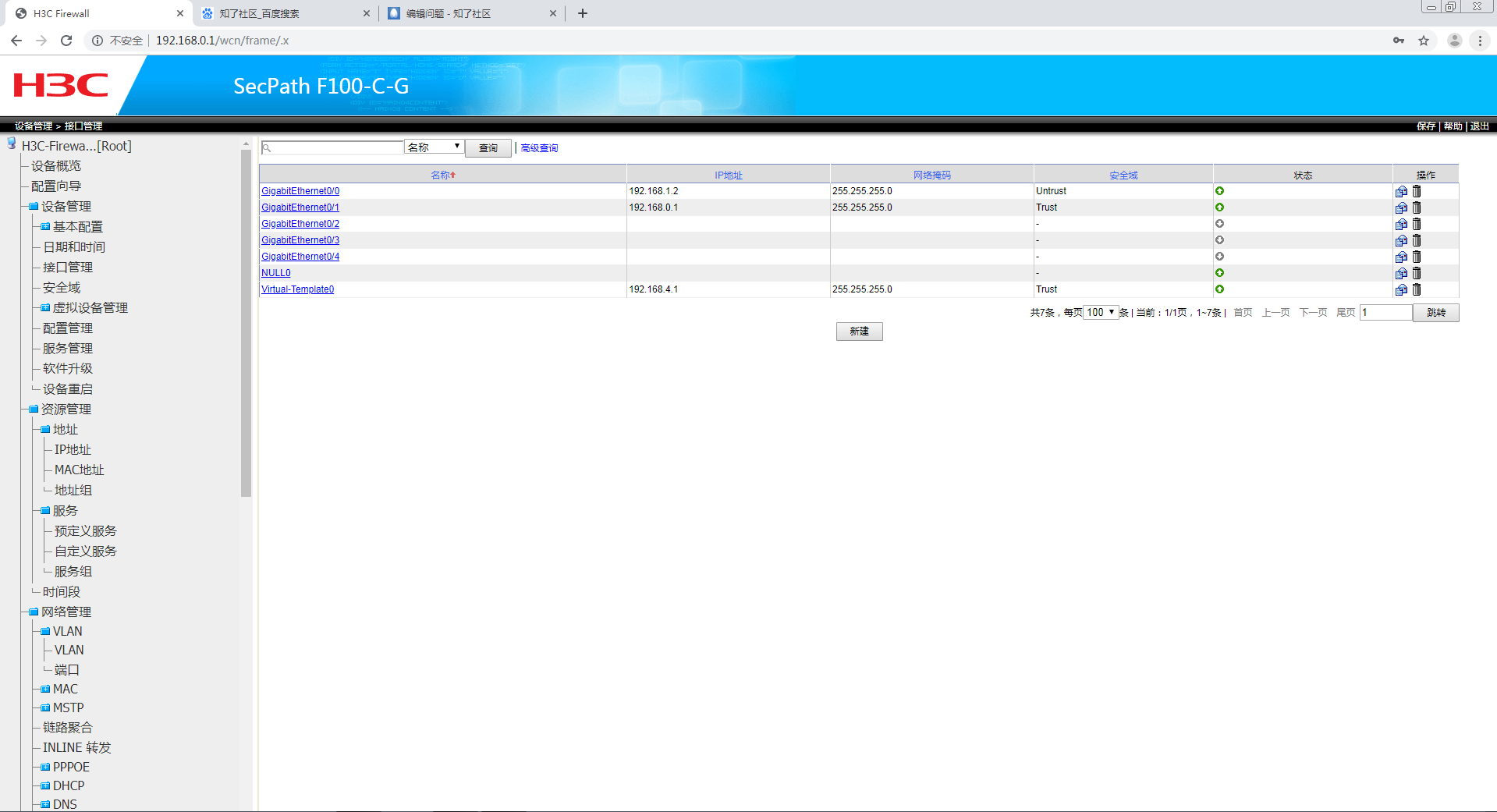
Task: Click the H3C logo in the banner
Action: 61,85
